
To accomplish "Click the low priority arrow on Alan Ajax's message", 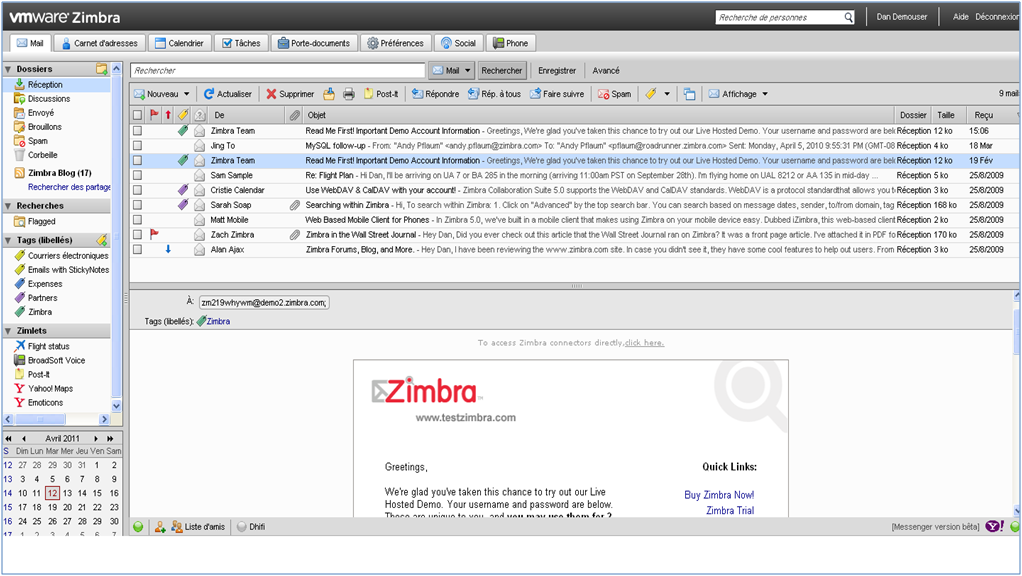I will point(168,249).
